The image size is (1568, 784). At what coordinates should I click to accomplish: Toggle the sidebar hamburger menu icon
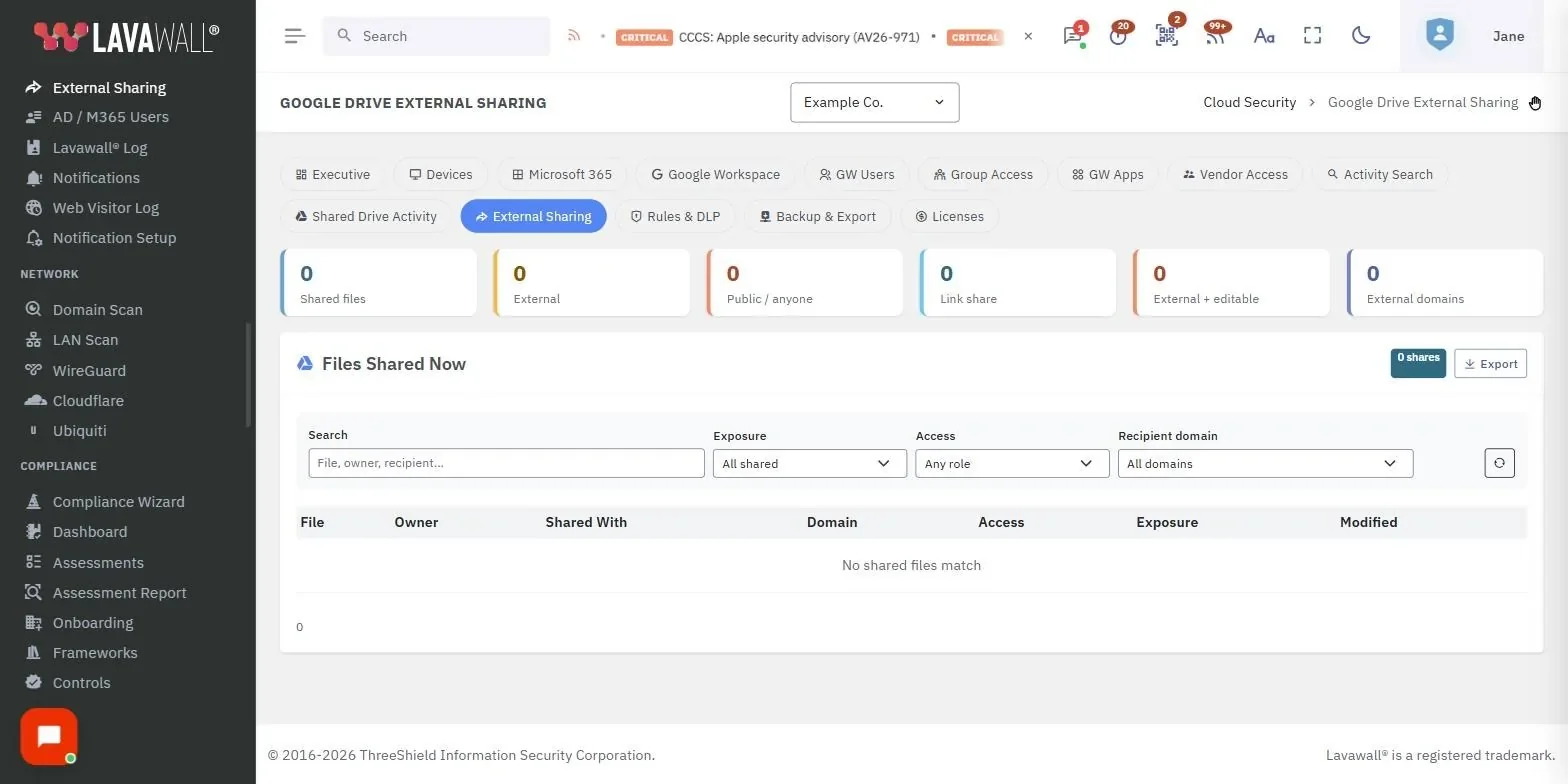coord(294,36)
